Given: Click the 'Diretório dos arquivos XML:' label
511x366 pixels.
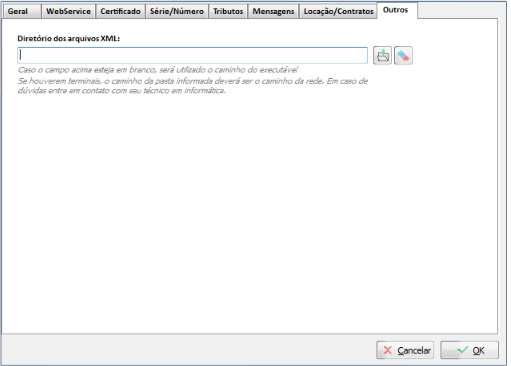Looking at the screenshot, I should 69,38.
